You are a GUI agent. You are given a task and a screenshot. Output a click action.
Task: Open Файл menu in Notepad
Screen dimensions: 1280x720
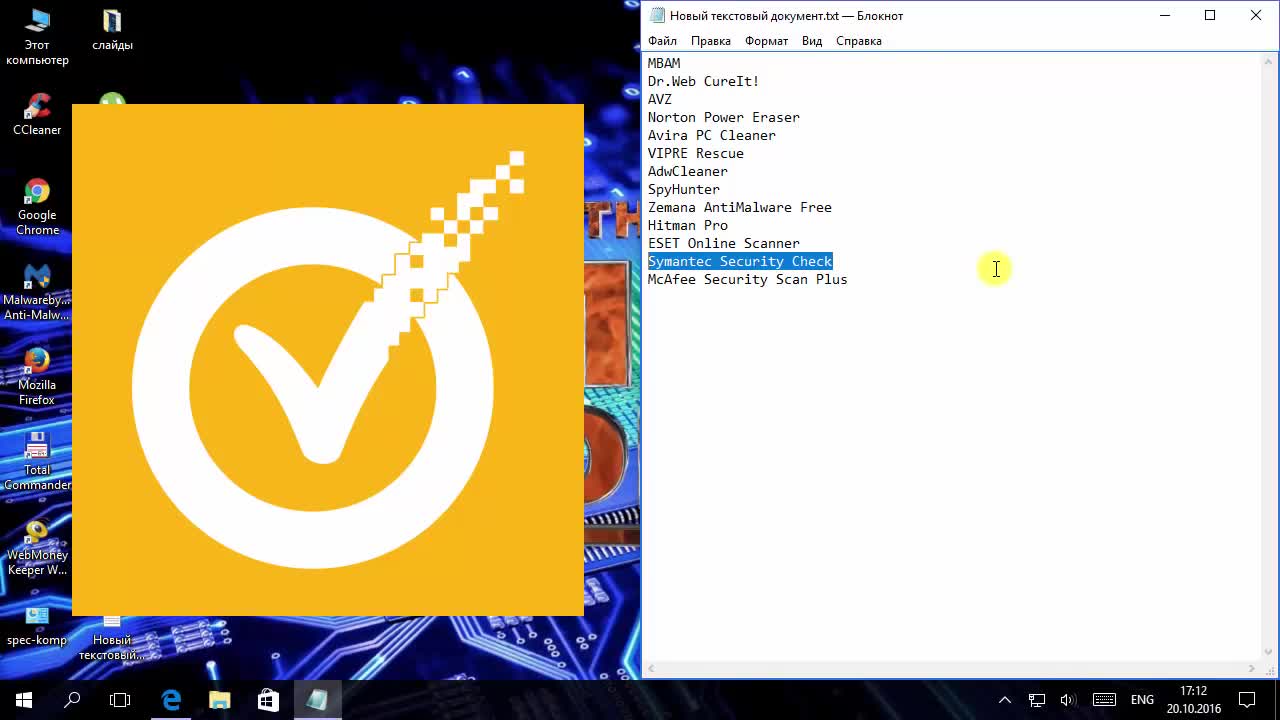[662, 41]
